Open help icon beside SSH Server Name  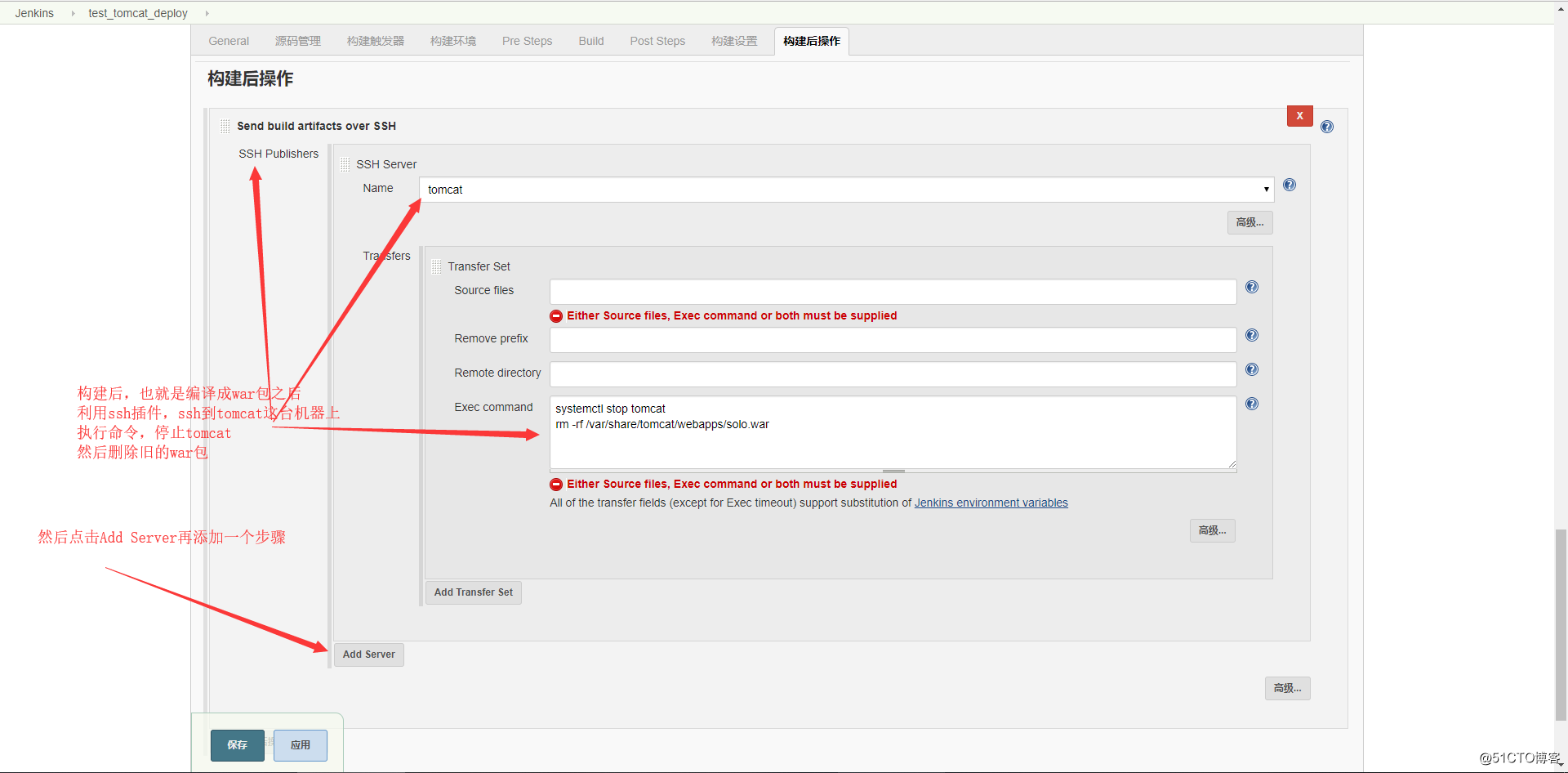coord(1290,185)
